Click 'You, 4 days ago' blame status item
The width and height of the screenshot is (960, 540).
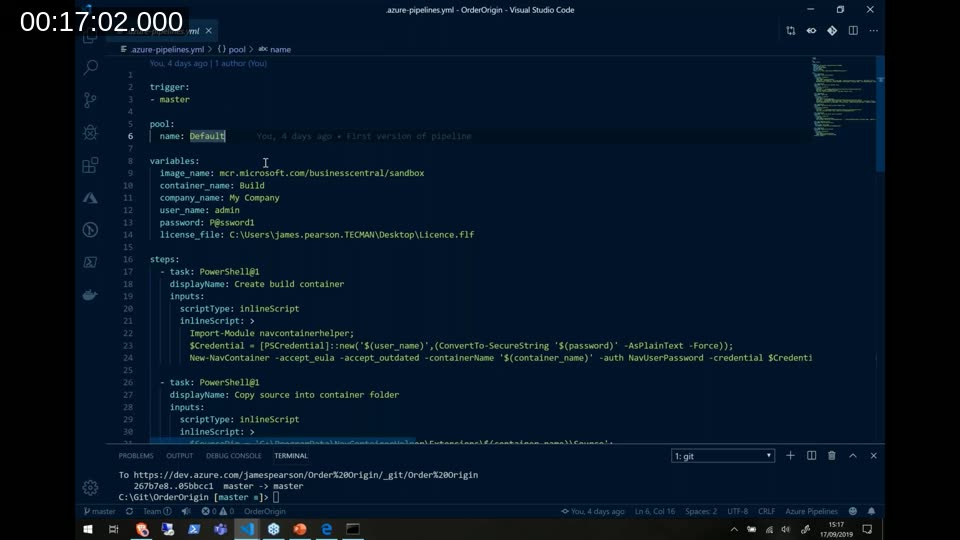click(593, 511)
